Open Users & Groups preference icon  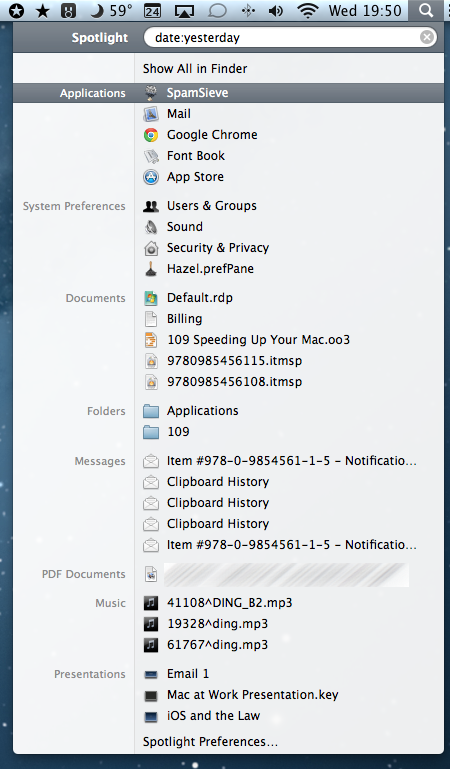point(151,206)
